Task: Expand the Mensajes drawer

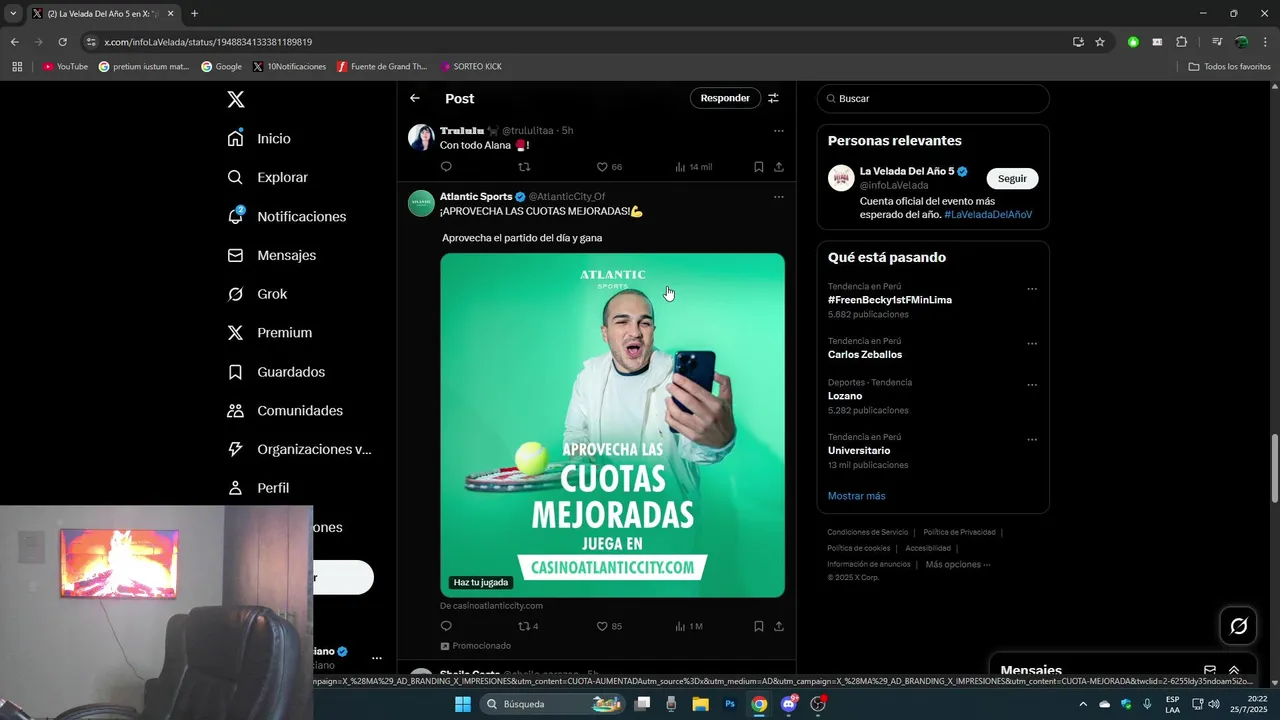Action: click(x=1234, y=670)
